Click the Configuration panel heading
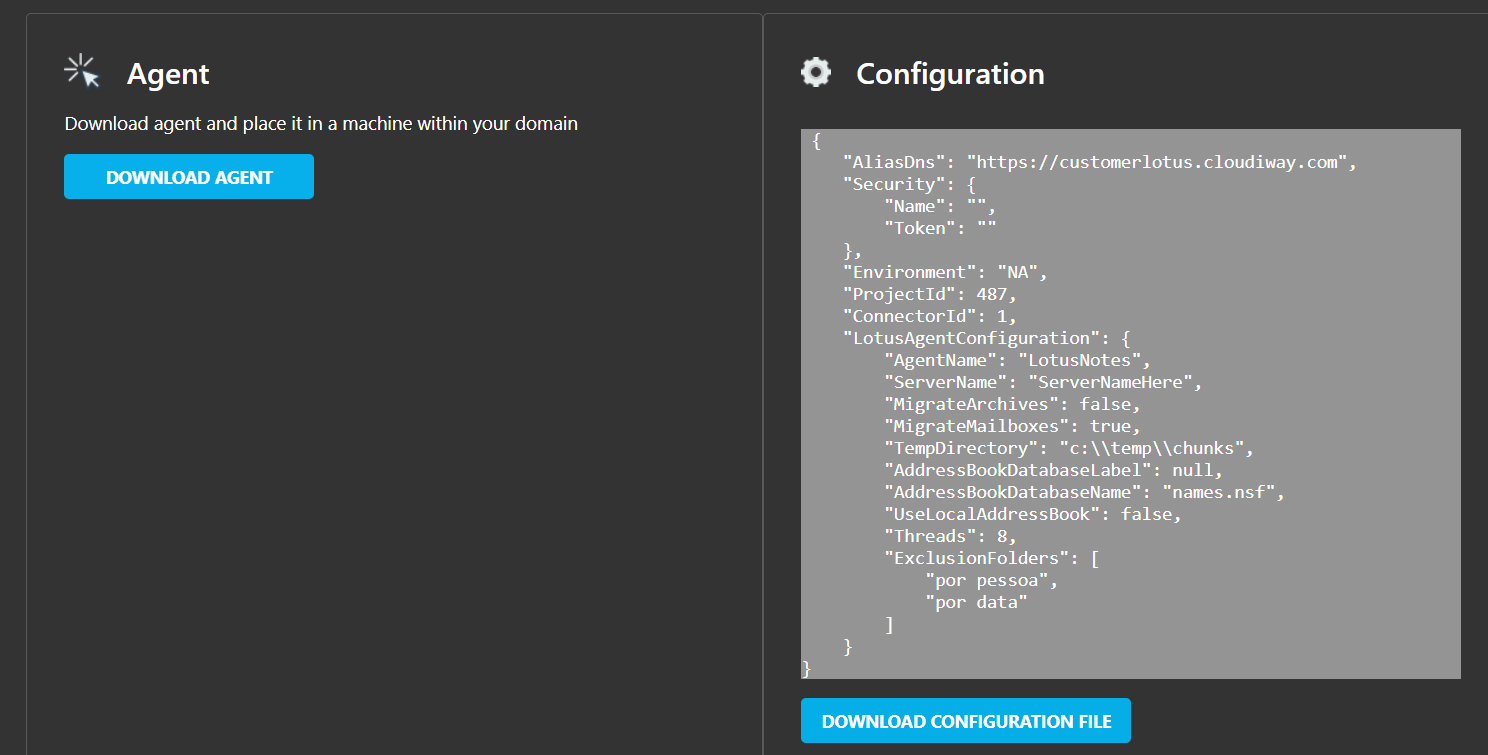 tap(950, 74)
